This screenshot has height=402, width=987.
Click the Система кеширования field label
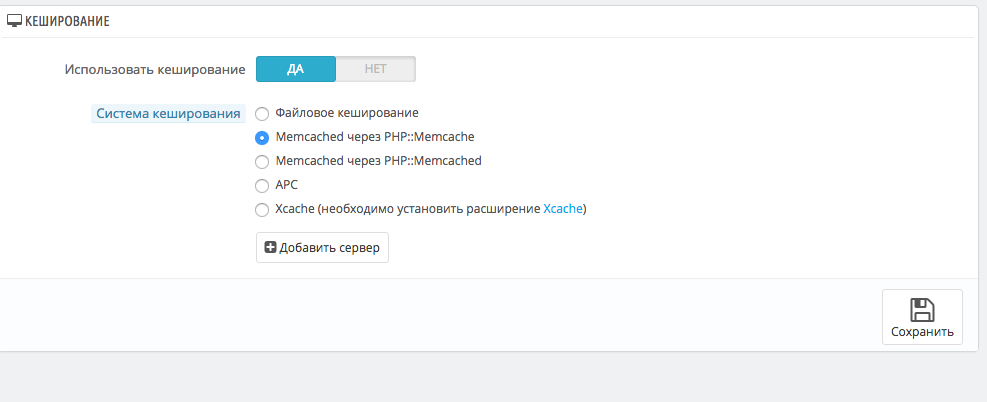tap(168, 114)
